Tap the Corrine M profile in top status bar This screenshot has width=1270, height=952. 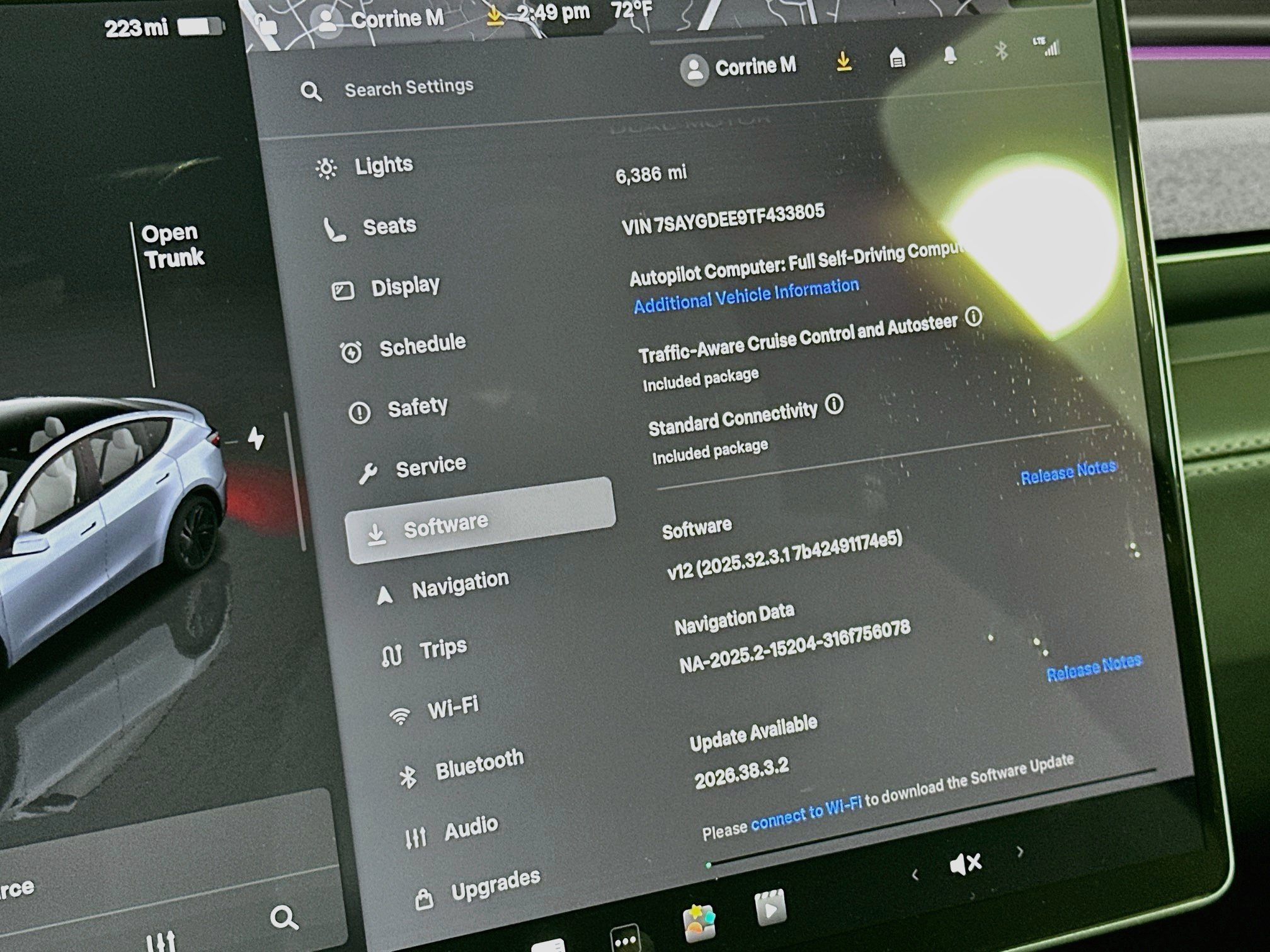[382, 20]
